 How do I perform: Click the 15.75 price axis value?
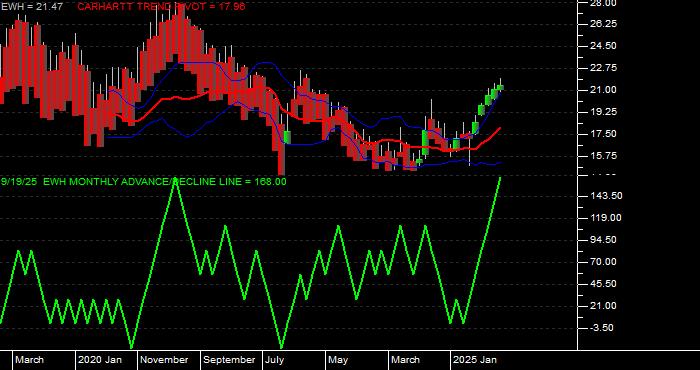604,156
